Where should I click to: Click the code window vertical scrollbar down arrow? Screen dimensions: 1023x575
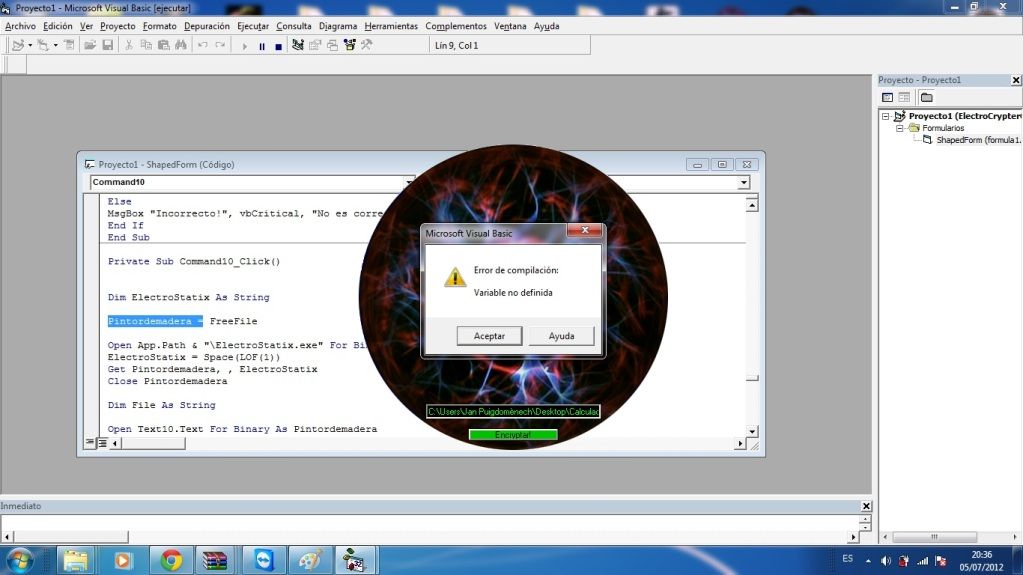point(752,431)
